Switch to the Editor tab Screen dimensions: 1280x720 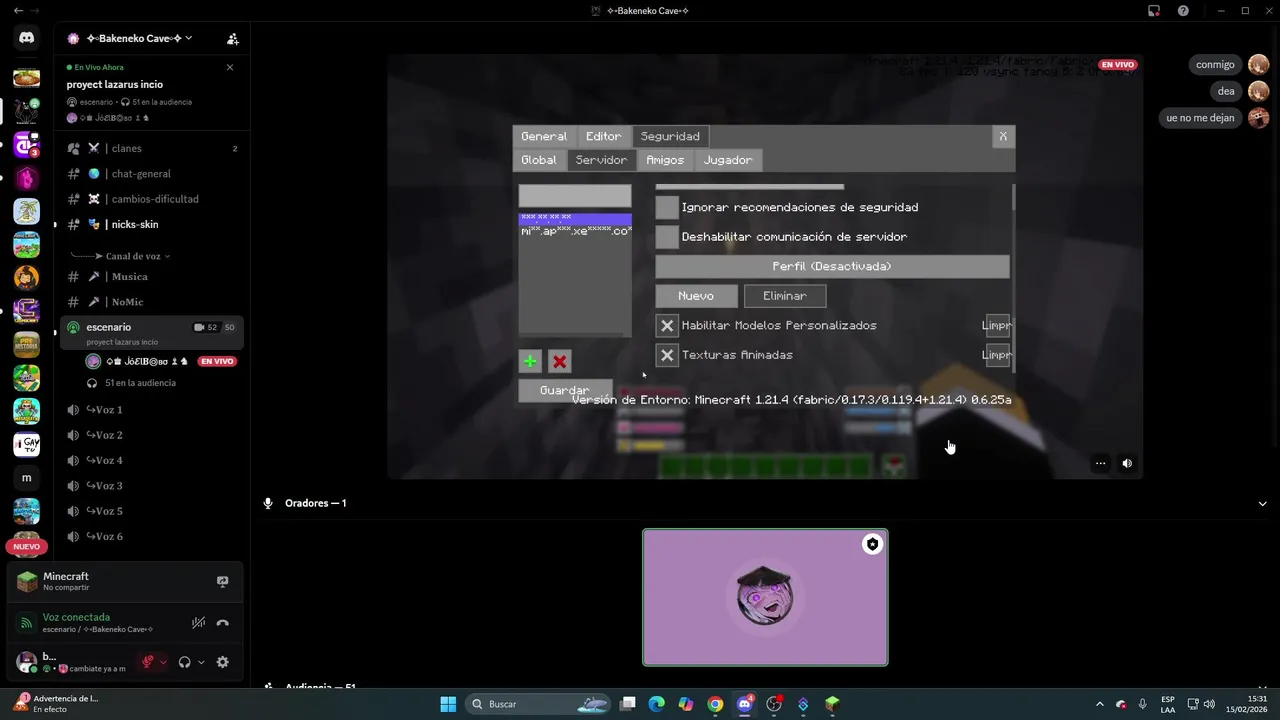coord(603,136)
